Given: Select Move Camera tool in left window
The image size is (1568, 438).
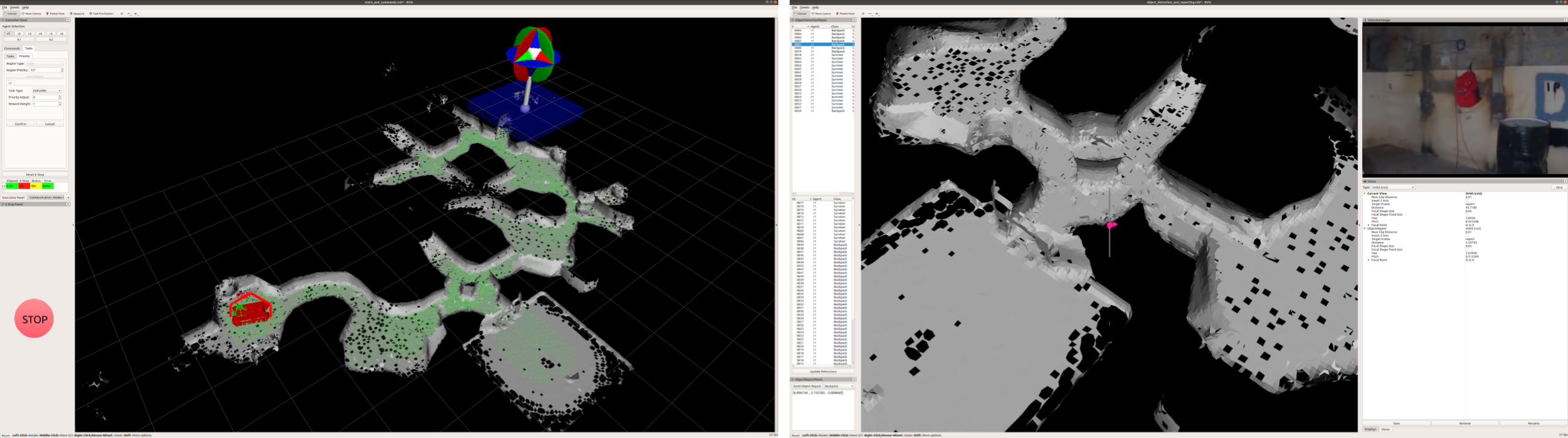Looking at the screenshot, I should click(31, 13).
